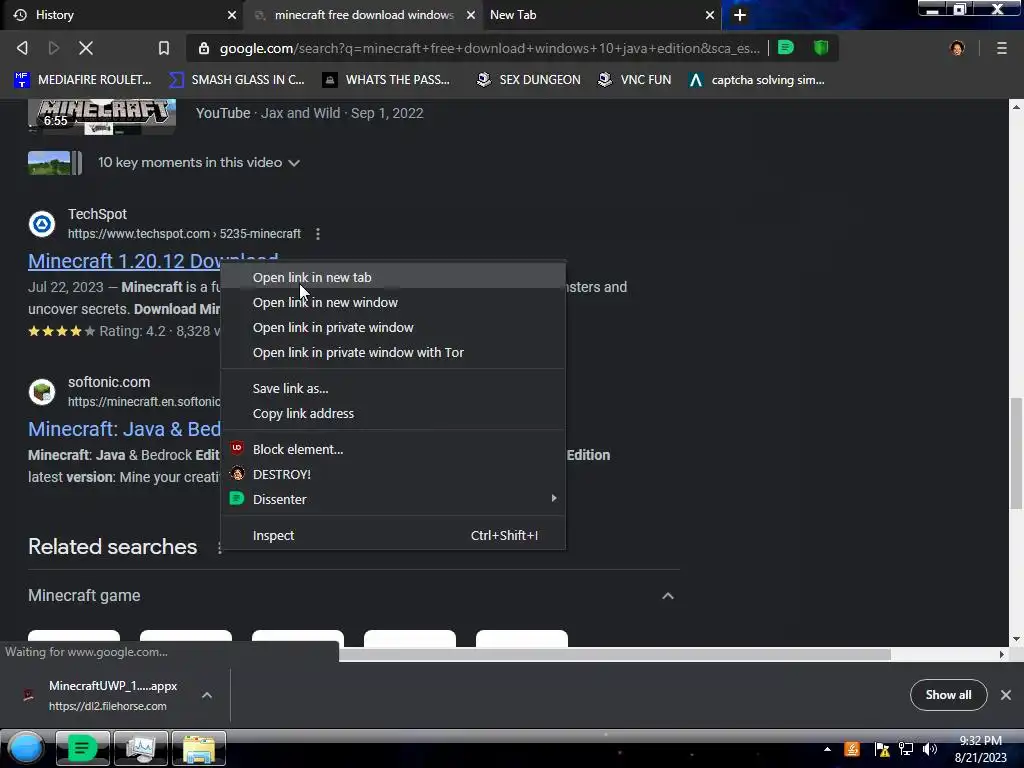The height and width of the screenshot is (768, 1024).
Task: Stop page loading with the X button
Action: 86,48
